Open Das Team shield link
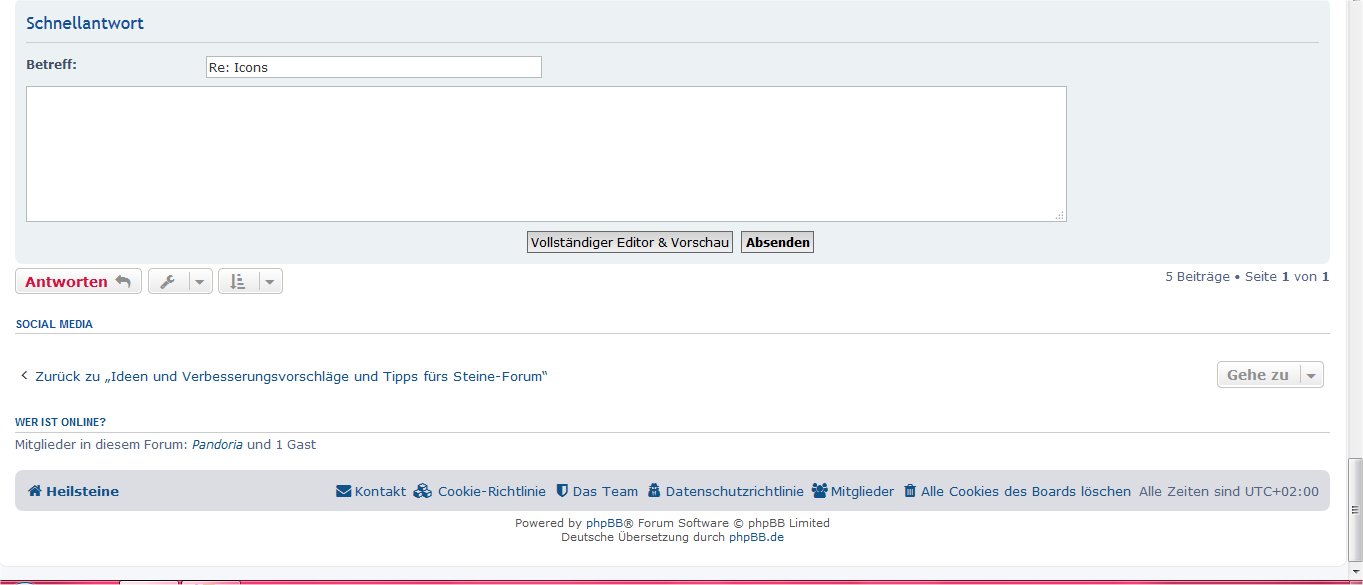This screenshot has width=1363, height=585. pos(597,491)
